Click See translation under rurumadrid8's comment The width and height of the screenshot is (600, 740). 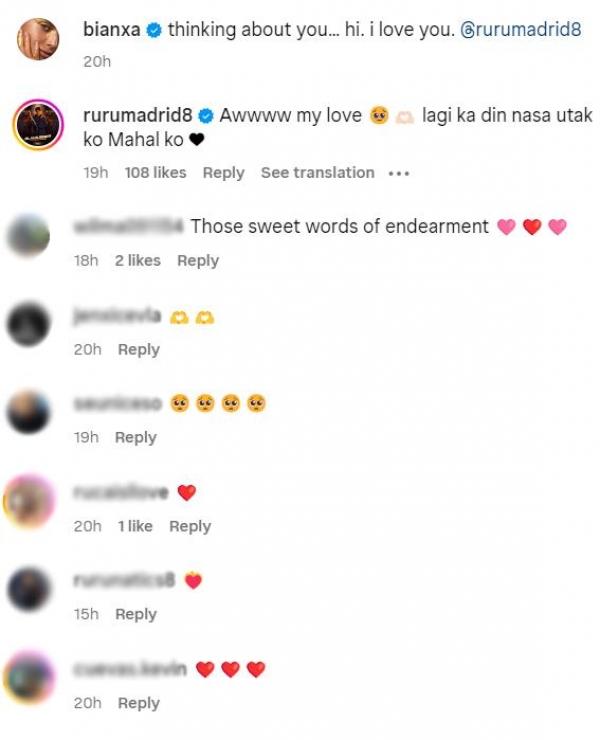318,173
